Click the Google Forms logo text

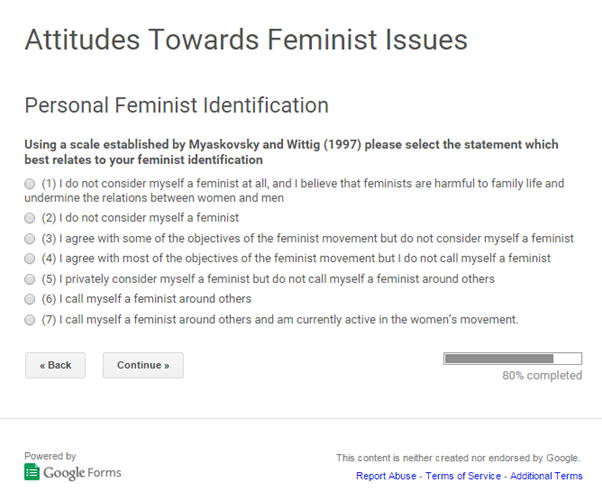(x=82, y=473)
